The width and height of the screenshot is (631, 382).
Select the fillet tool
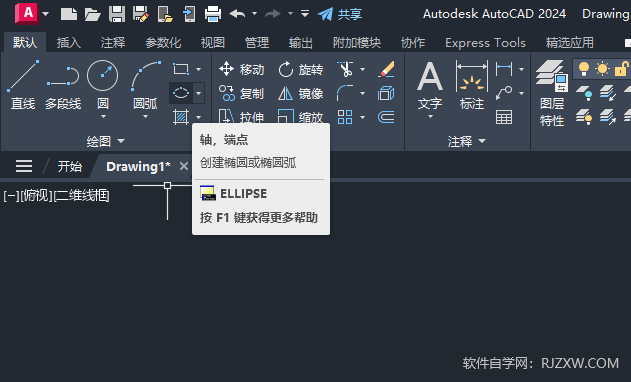pyautogui.click(x=345, y=93)
